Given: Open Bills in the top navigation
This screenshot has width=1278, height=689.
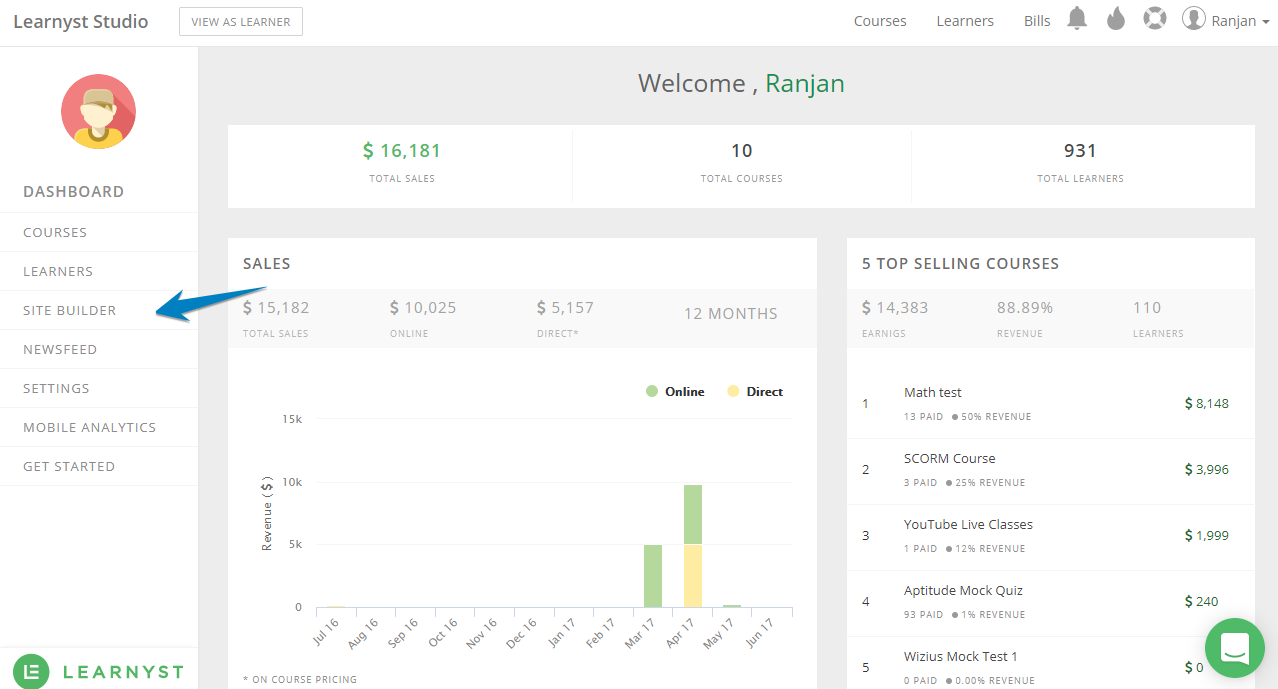Looking at the screenshot, I should point(1037,21).
